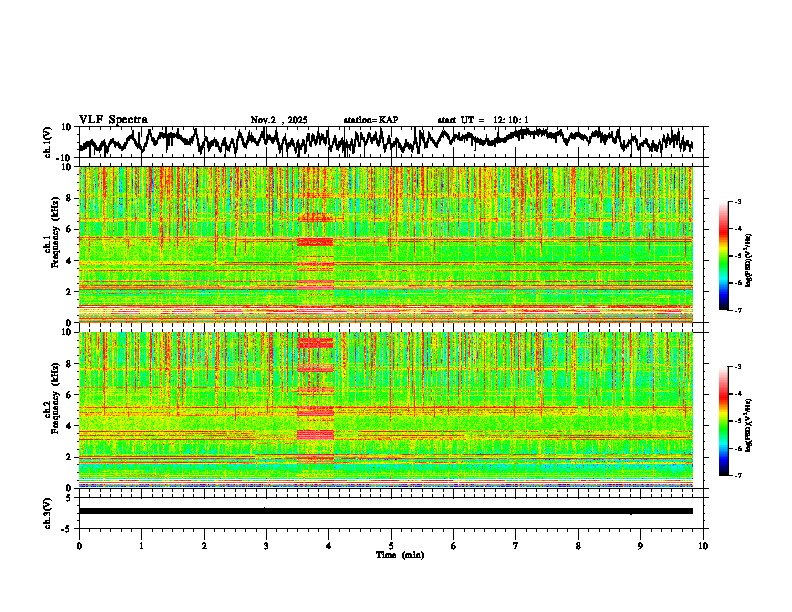This screenshot has width=792, height=612.
Task: Click the "-7" tick on ch.2 colorbar
Action: click(737, 475)
